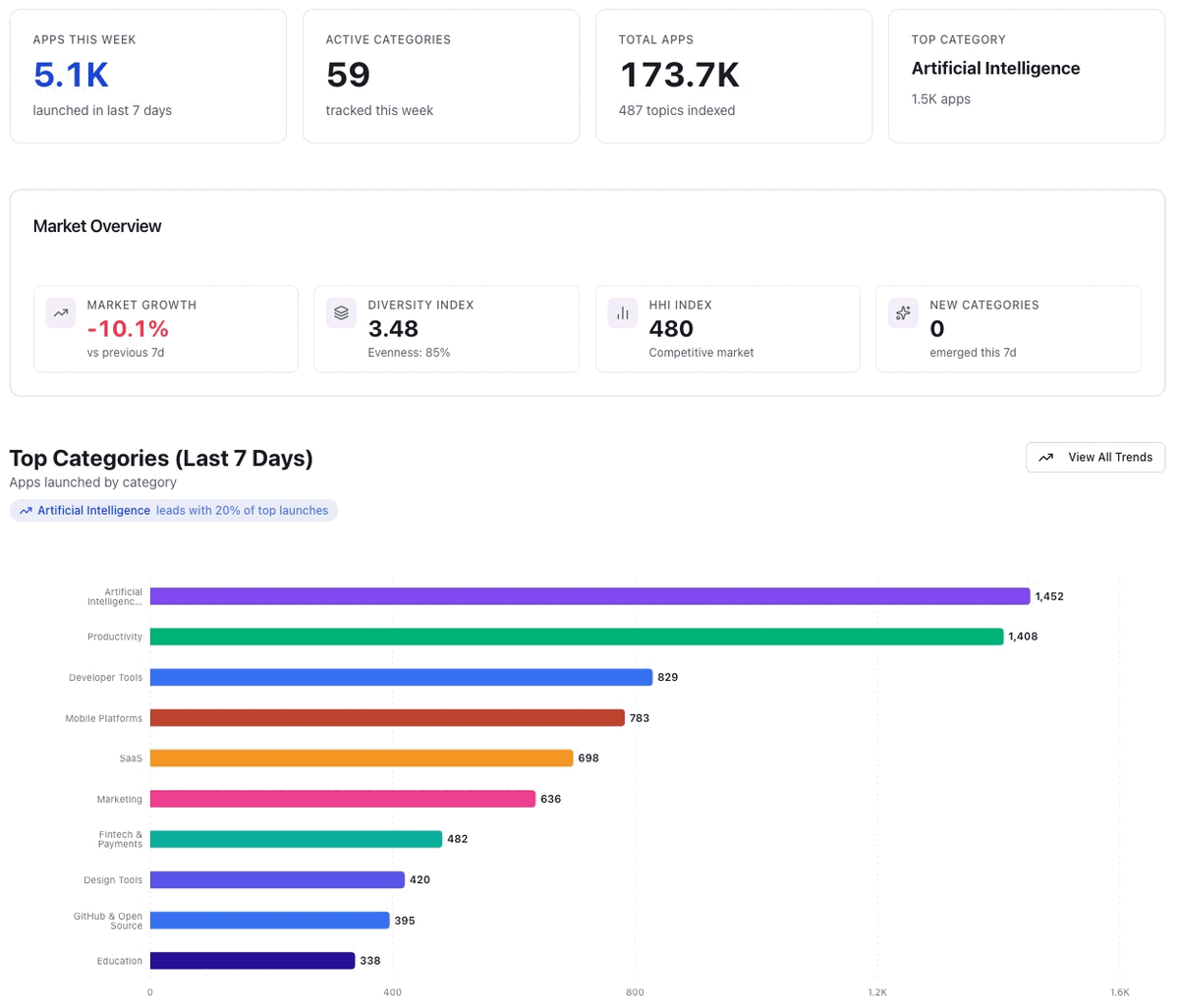The width and height of the screenshot is (1179, 1008).
Task: Click the blue Developer Tools bar
Action: click(401, 678)
